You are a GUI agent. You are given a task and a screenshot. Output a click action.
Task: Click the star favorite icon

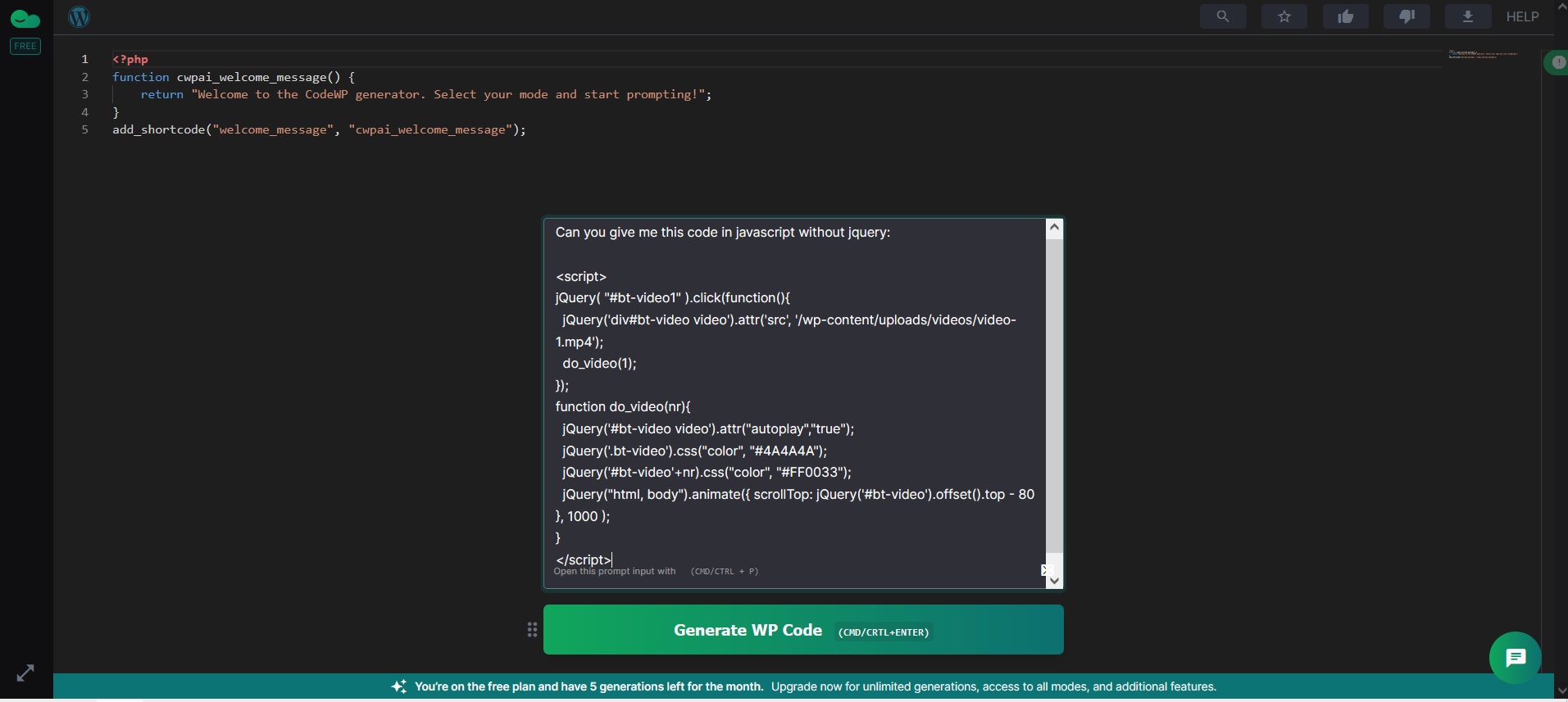pos(1284,16)
